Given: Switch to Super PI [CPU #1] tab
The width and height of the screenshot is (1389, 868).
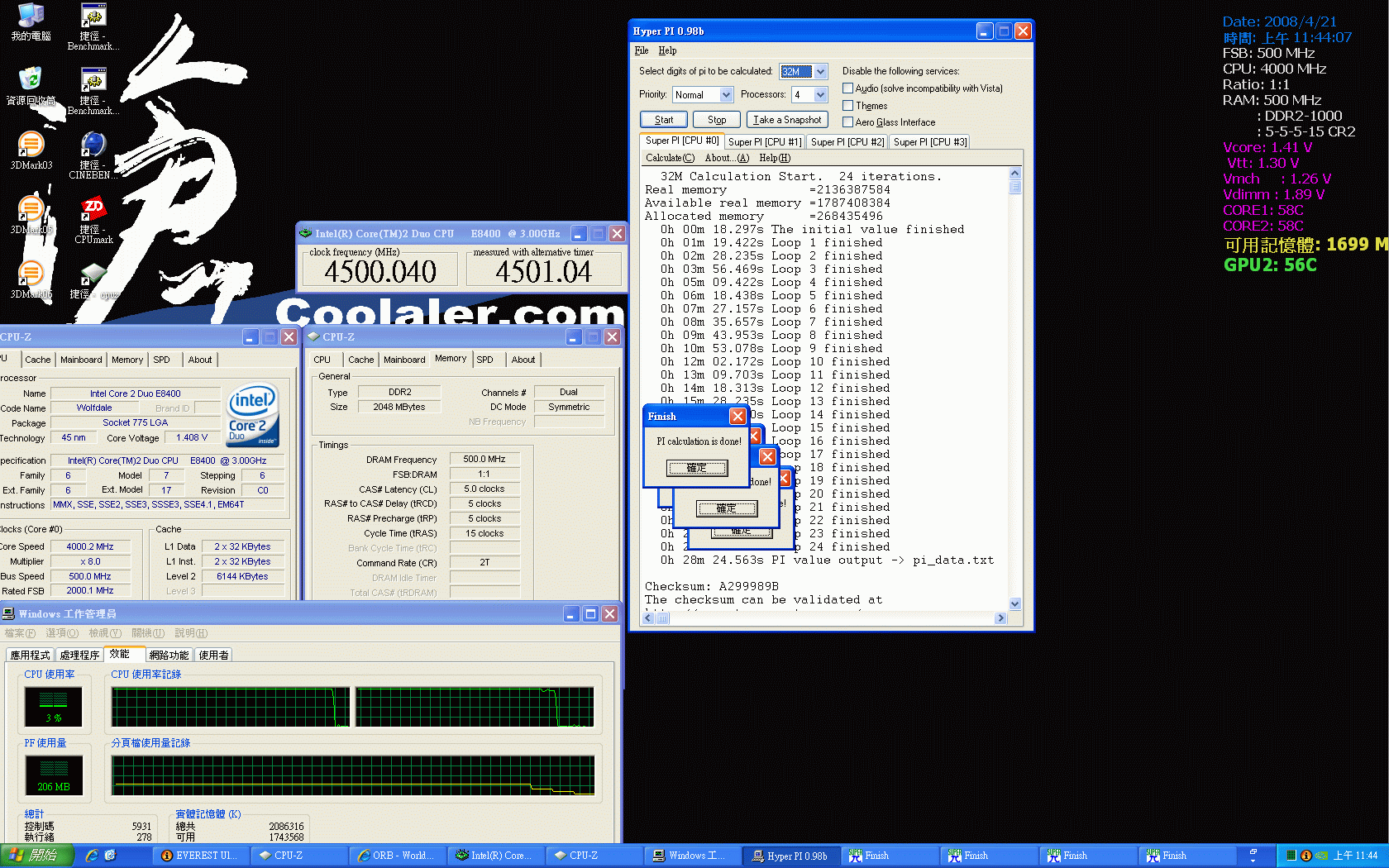Looking at the screenshot, I should coord(764,142).
